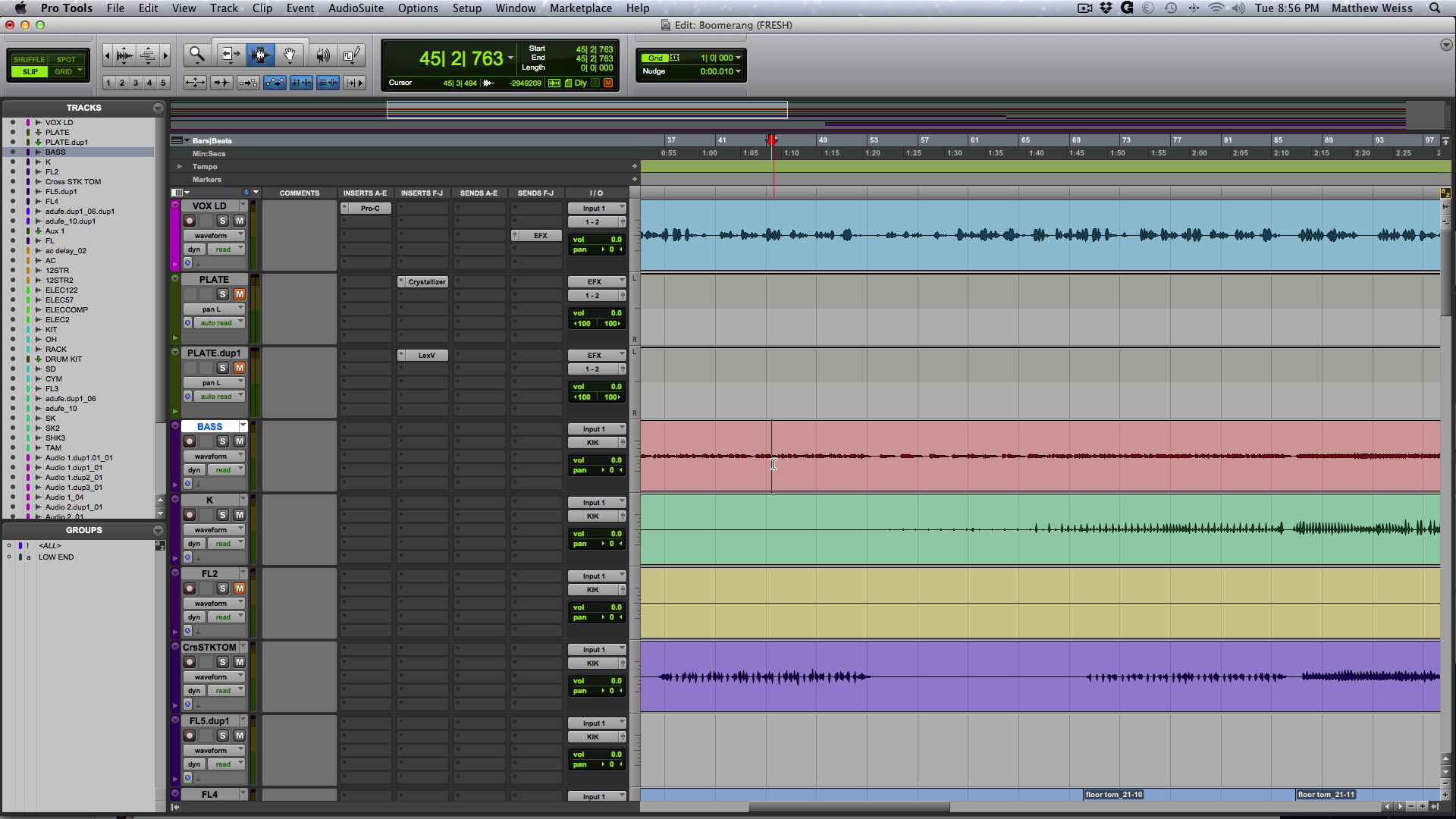Image resolution: width=1456 pixels, height=819 pixels.
Task: Select LOW END group
Action: pos(56,557)
